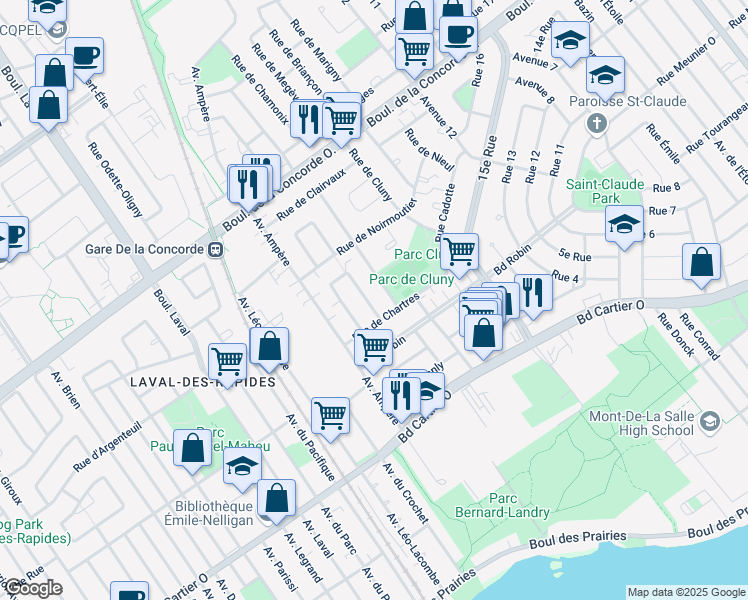
Task: Click the Gare De la Concorde label
Action: point(144,249)
